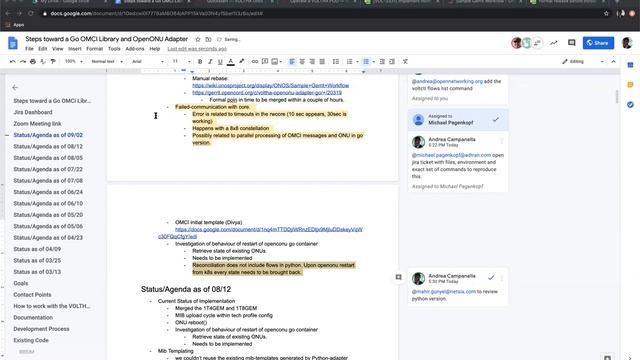Open the Help menu

pyautogui.click(x=155, y=49)
